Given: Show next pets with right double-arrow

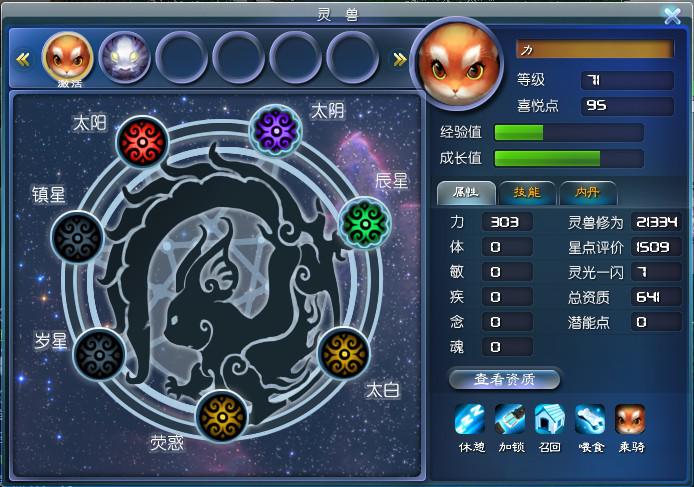Looking at the screenshot, I should [x=400, y=59].
